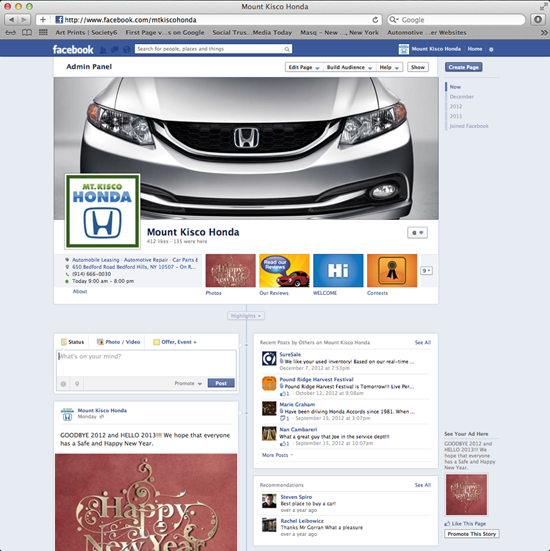Click the Home link in Facebook bar
The height and width of the screenshot is (551, 550).
pyautogui.click(x=475, y=49)
